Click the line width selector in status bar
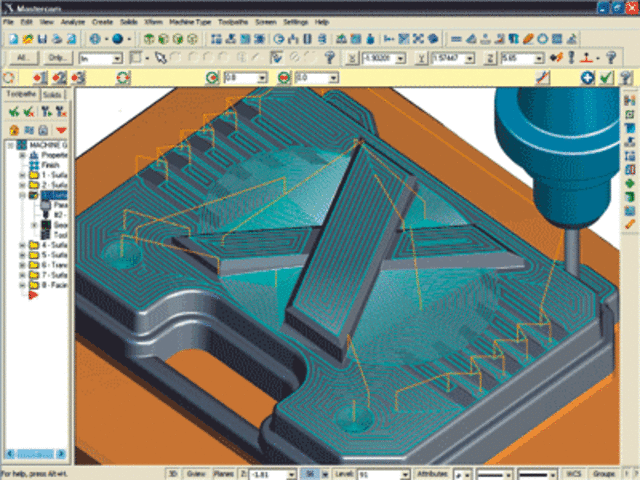Image resolution: width=640 pixels, height=480 pixels. (538, 475)
